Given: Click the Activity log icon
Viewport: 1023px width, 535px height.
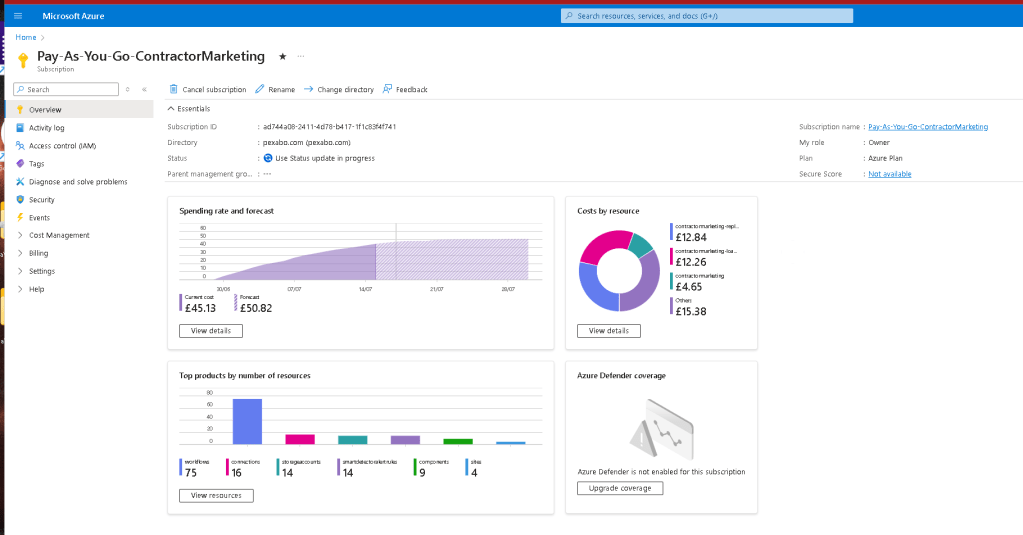Looking at the screenshot, I should coord(20,128).
